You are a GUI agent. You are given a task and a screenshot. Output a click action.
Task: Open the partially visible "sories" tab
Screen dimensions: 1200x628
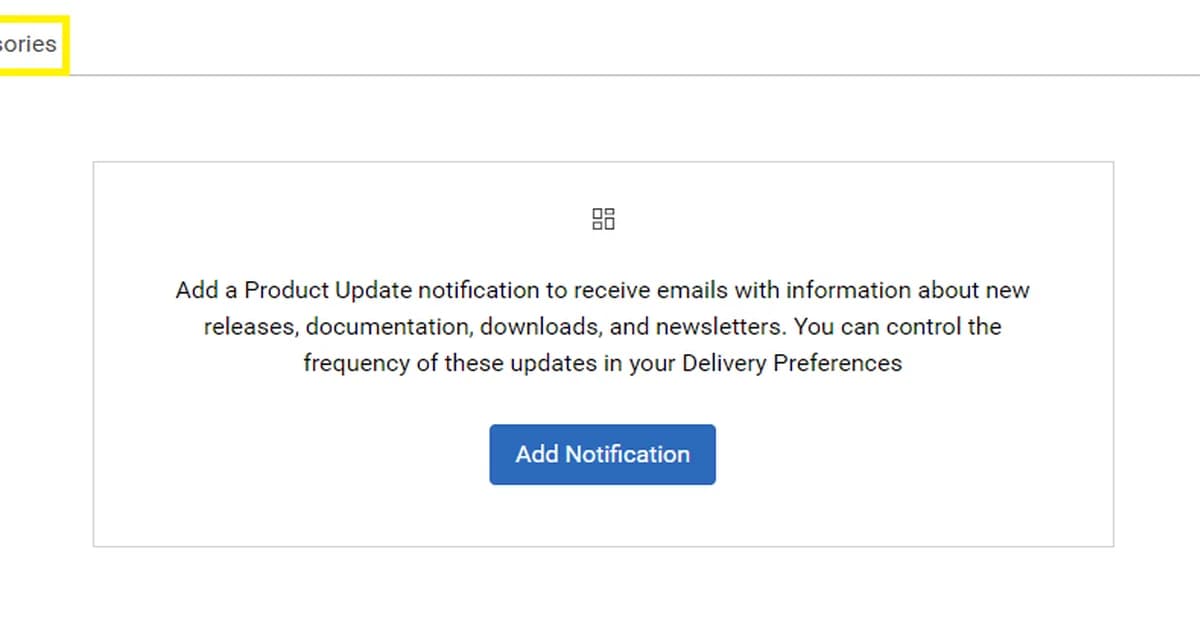coord(29,44)
